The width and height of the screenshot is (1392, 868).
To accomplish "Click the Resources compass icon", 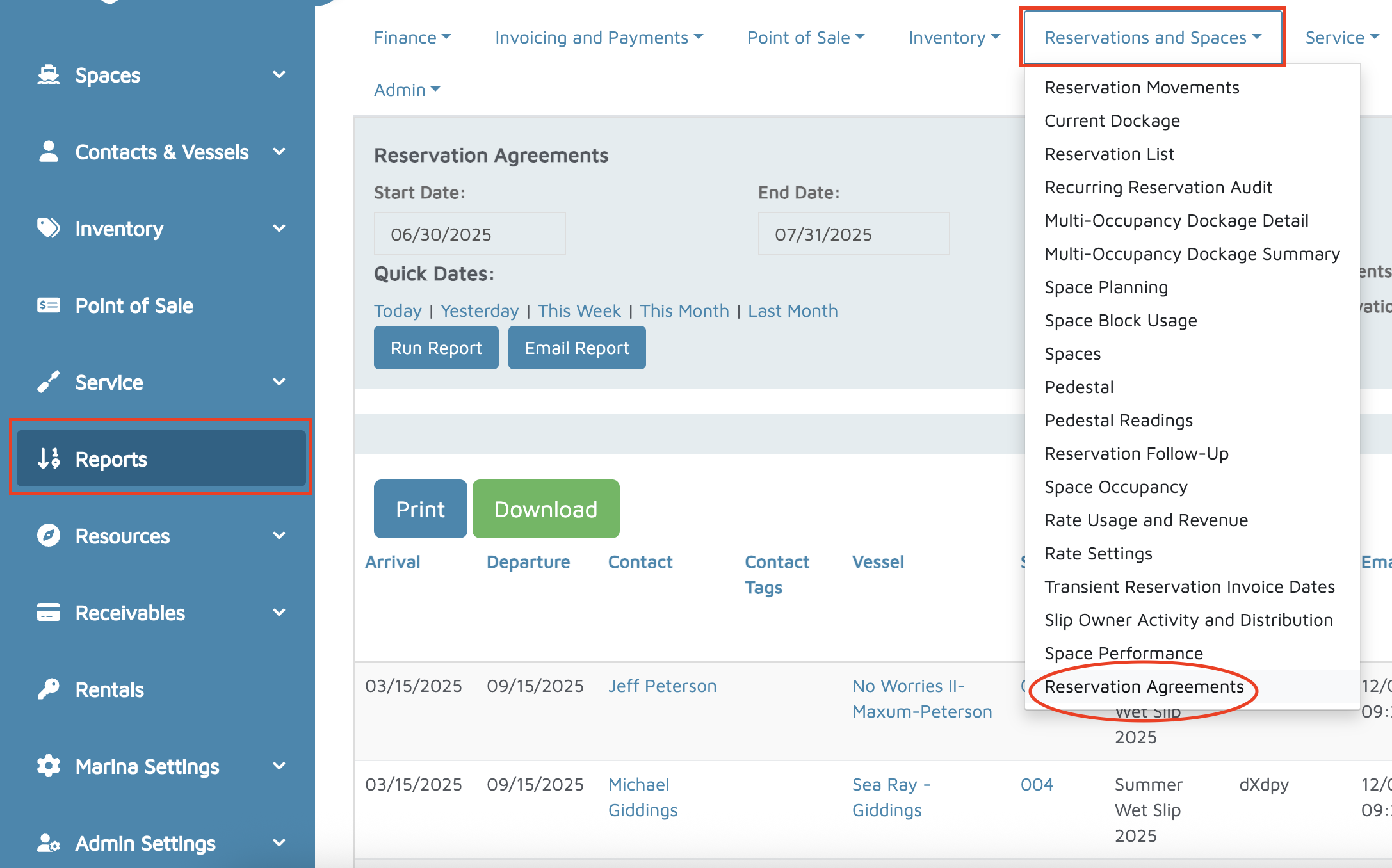I will (x=49, y=536).
